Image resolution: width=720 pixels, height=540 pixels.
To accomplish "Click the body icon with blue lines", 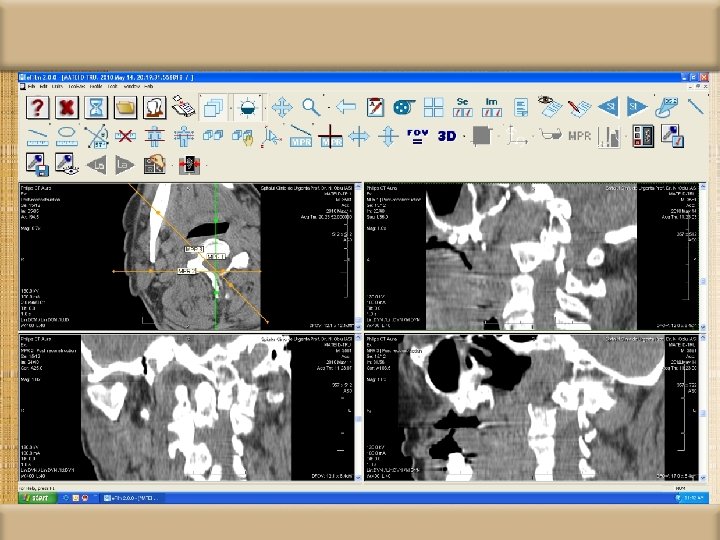I will tap(184, 136).
